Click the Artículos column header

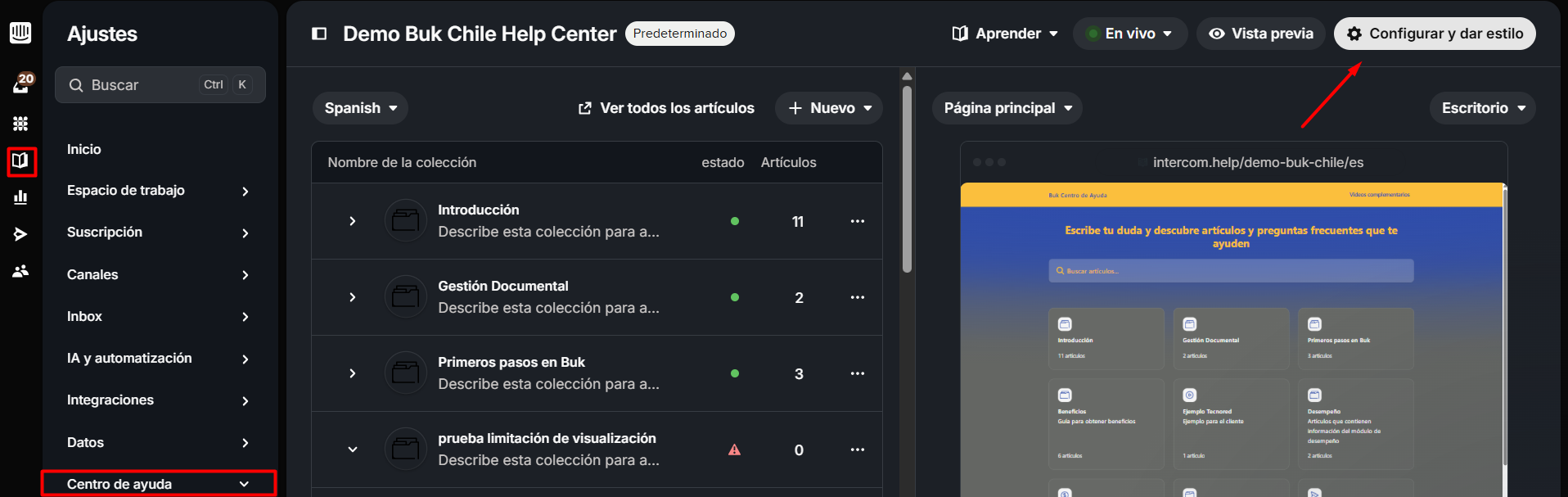(788, 162)
